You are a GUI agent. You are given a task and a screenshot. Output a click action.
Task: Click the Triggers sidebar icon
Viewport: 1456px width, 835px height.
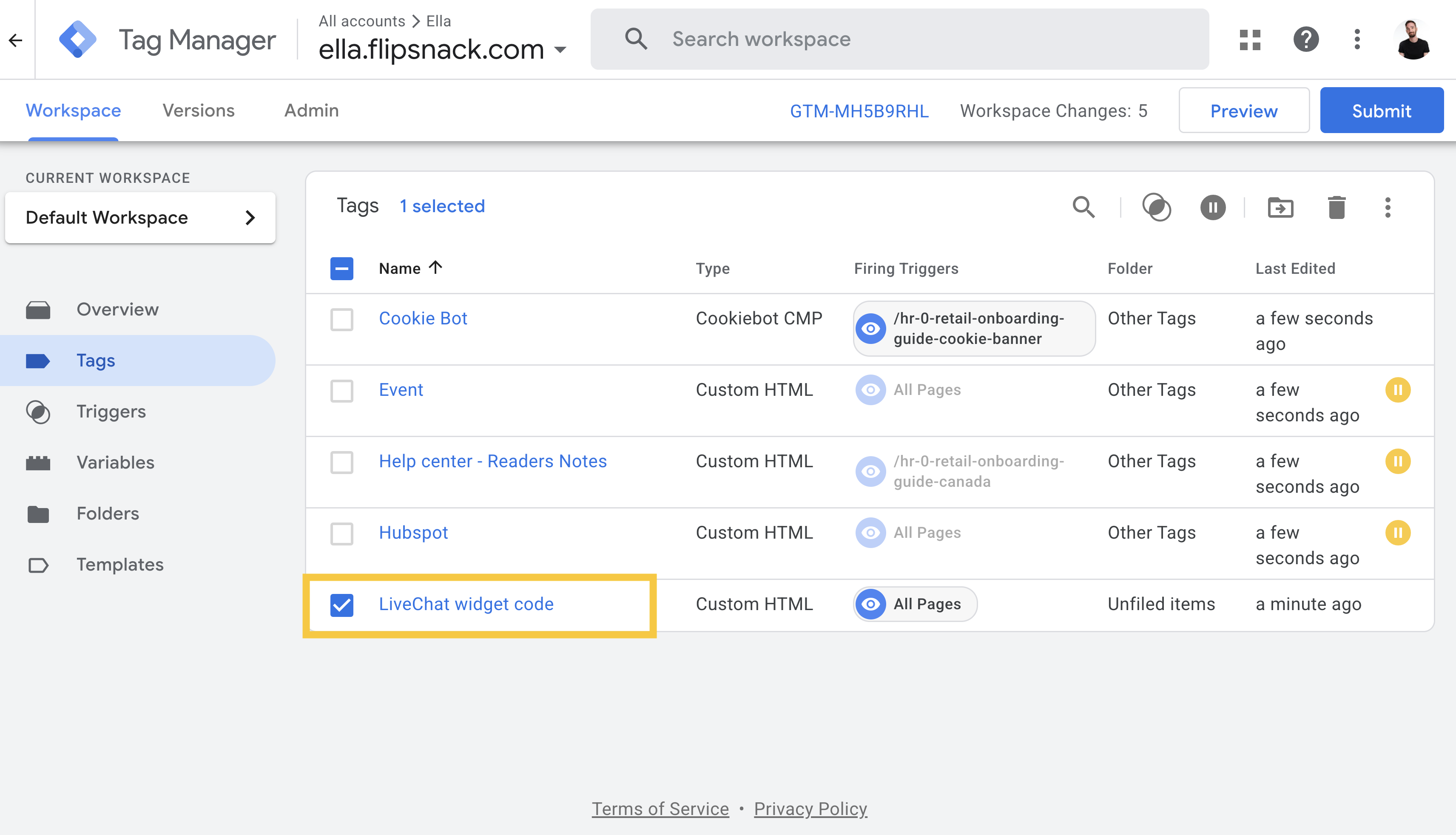(x=38, y=412)
